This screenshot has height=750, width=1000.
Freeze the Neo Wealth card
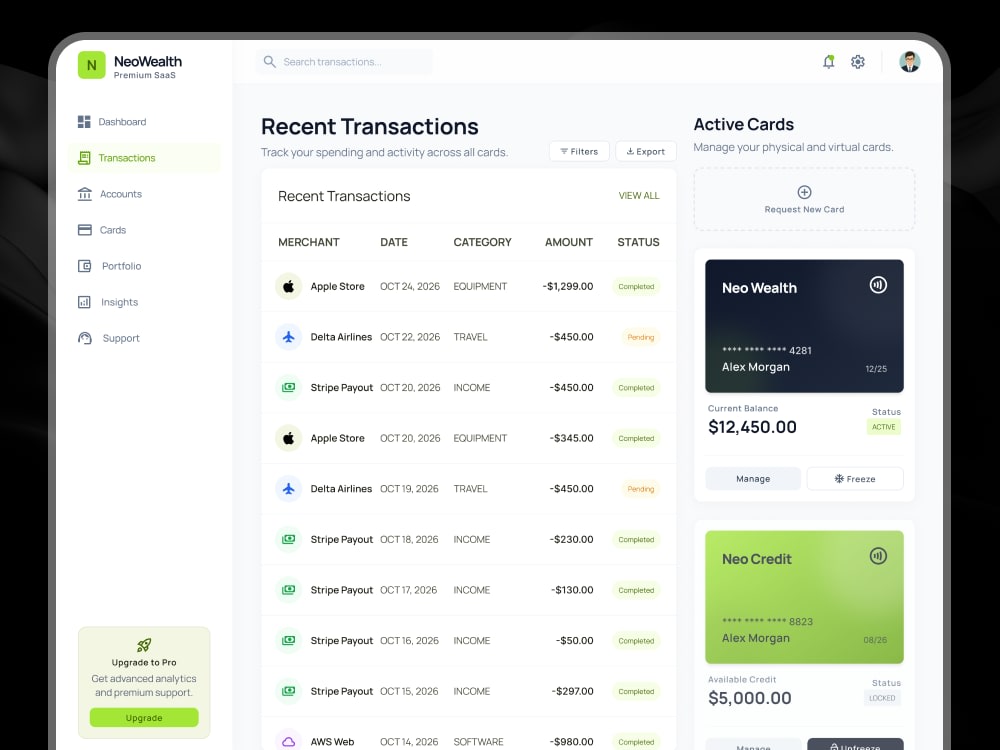855,479
